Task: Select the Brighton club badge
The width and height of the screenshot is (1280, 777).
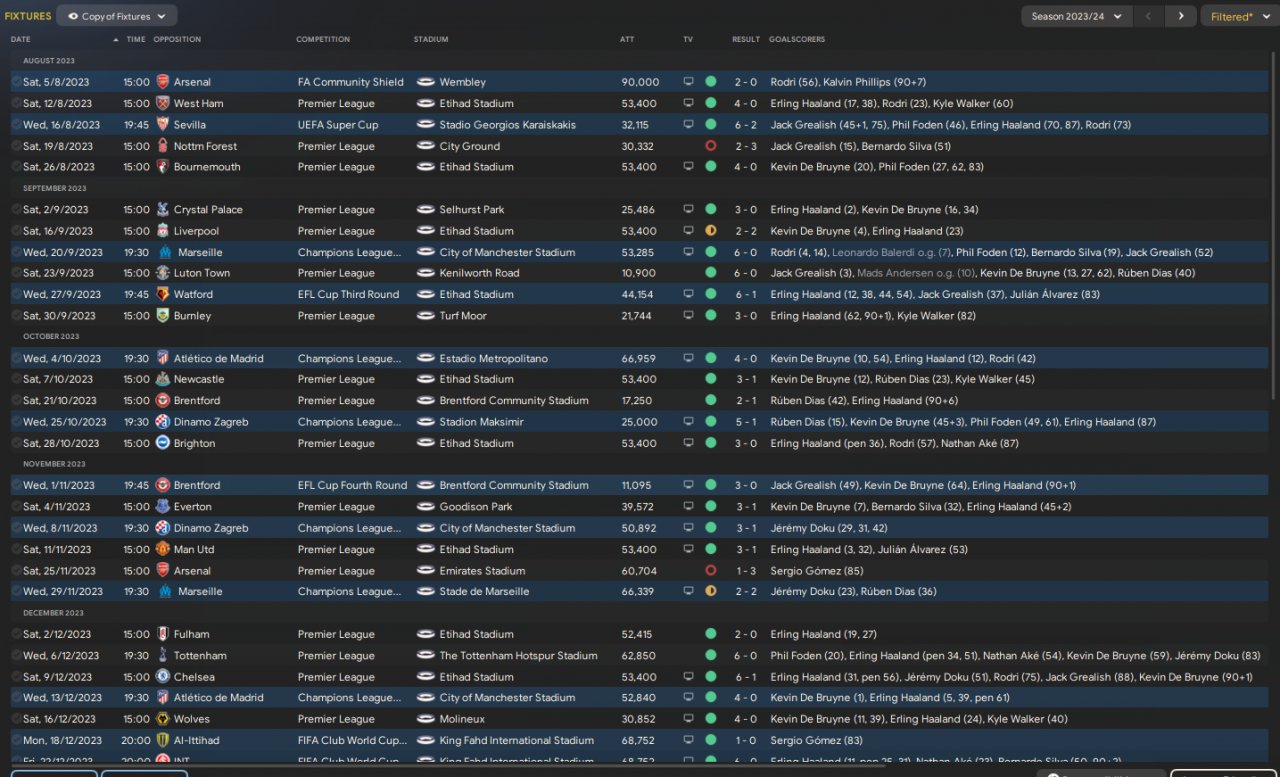Action: pos(163,443)
